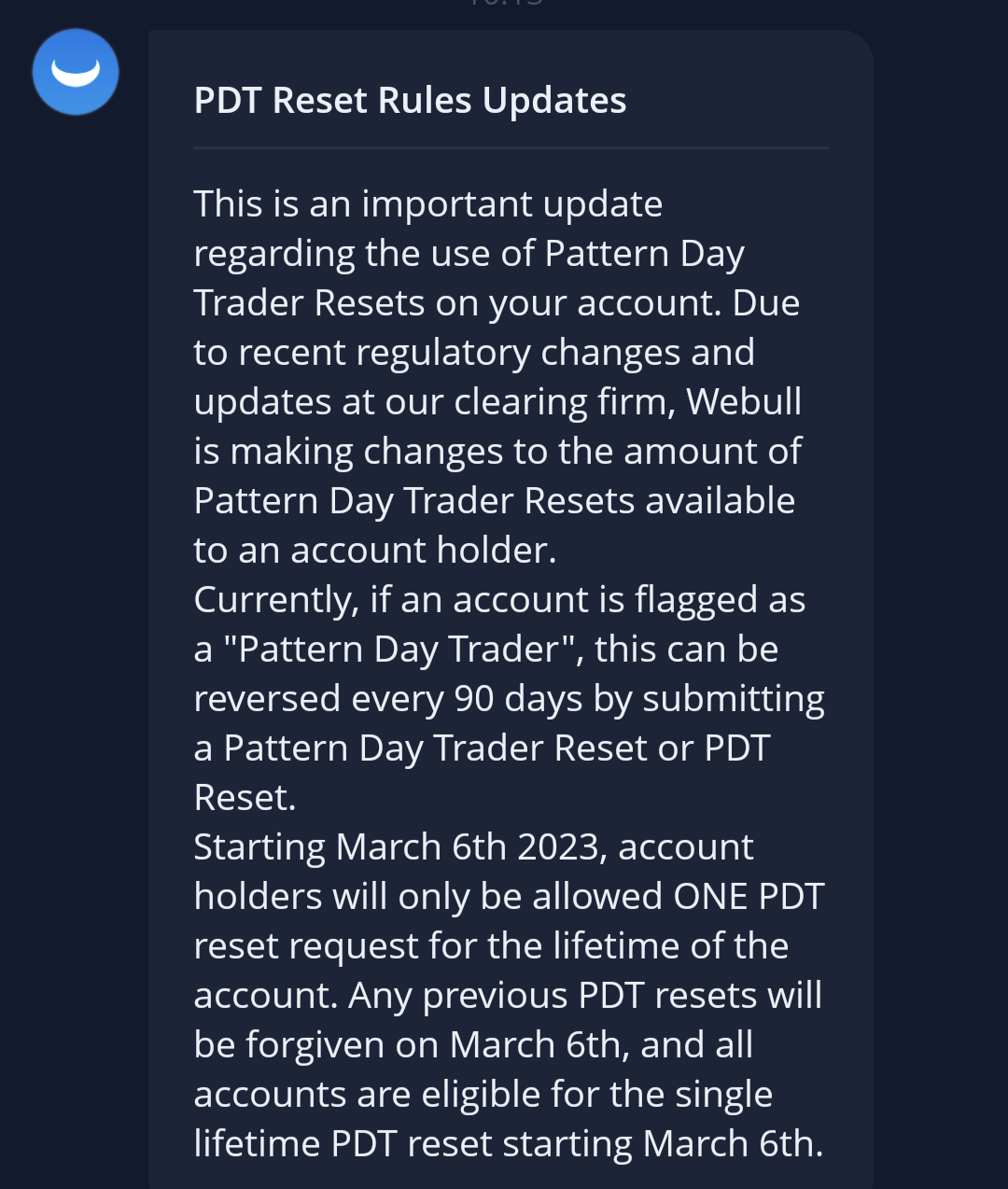Tap the line "regarding the use of Pattern Day"
The height and width of the screenshot is (1189, 1008).
click(x=469, y=253)
